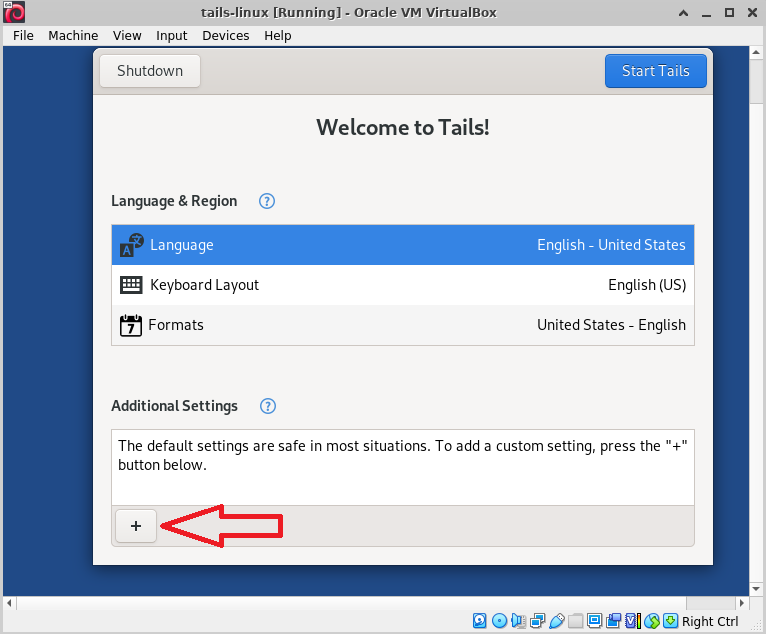
Task: Click the VirtualBox hard disk activity icon
Action: (x=480, y=621)
